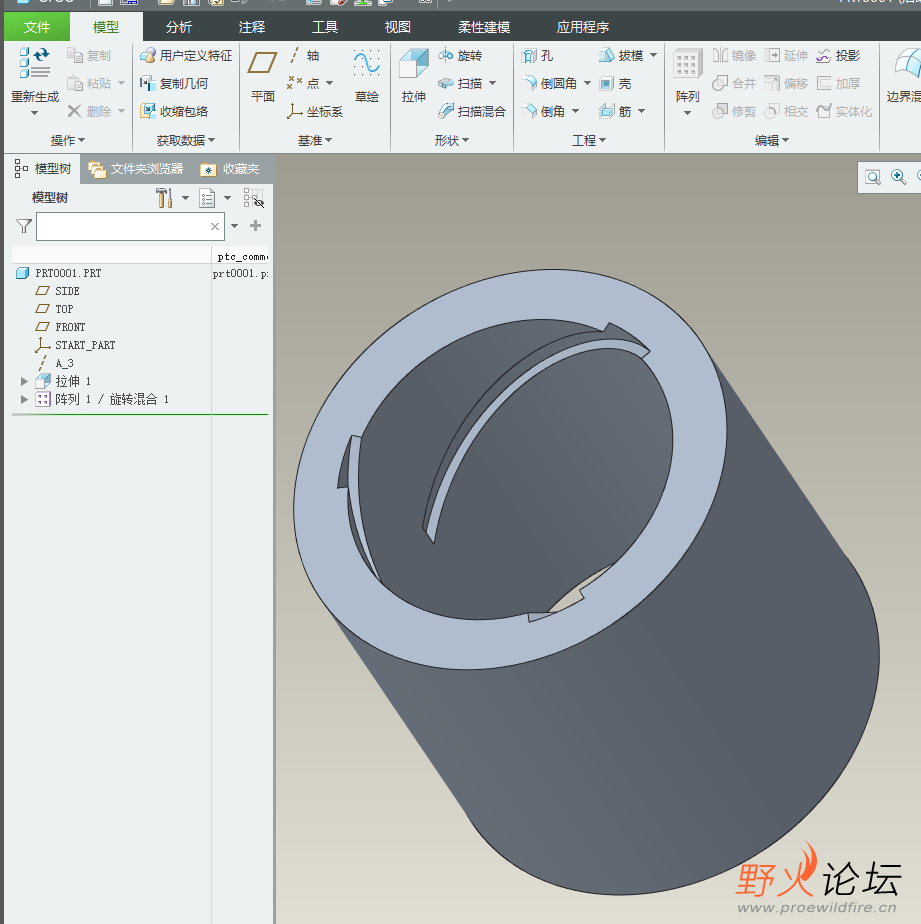Expand the 阵列 1 / 旋转混合 1 node
This screenshot has width=921, height=924.
(x=24, y=400)
